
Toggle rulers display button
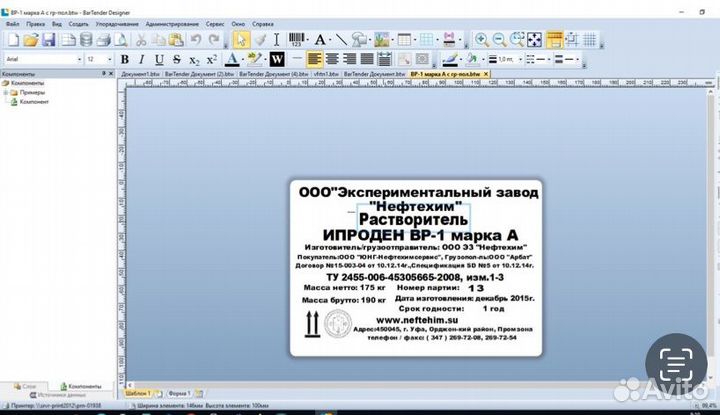[554, 40]
